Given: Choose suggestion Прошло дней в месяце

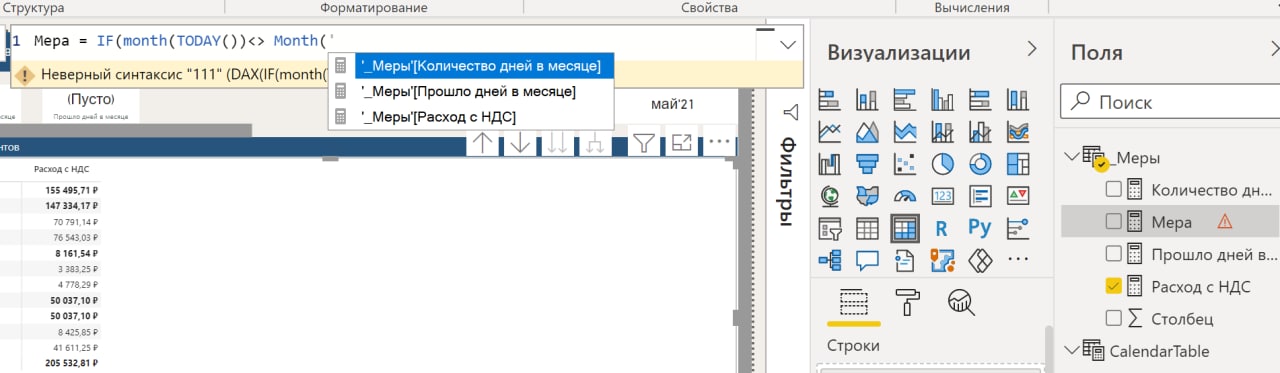Looking at the screenshot, I should click(471, 91).
